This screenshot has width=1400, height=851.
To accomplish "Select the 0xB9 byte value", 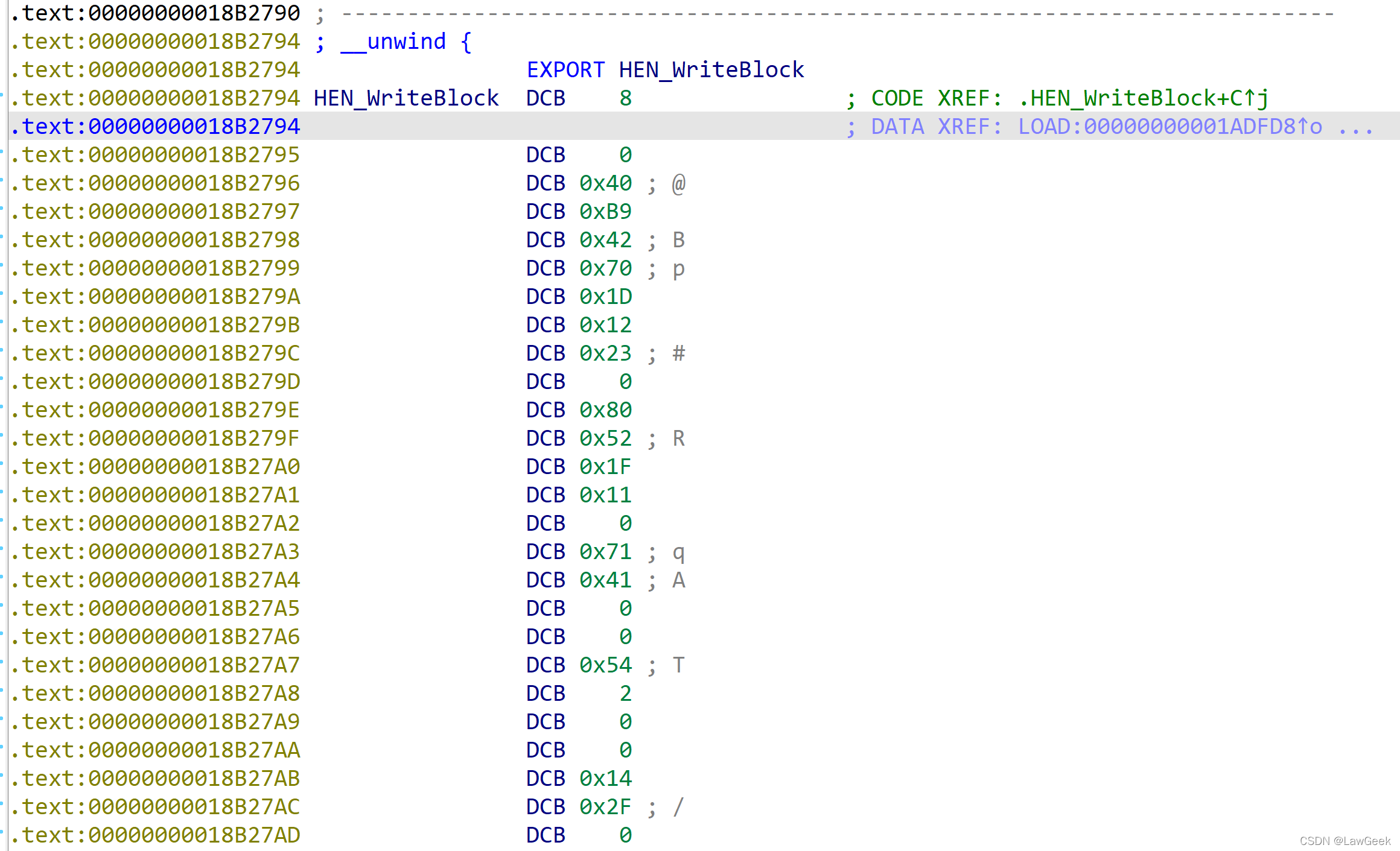I will click(x=605, y=212).
